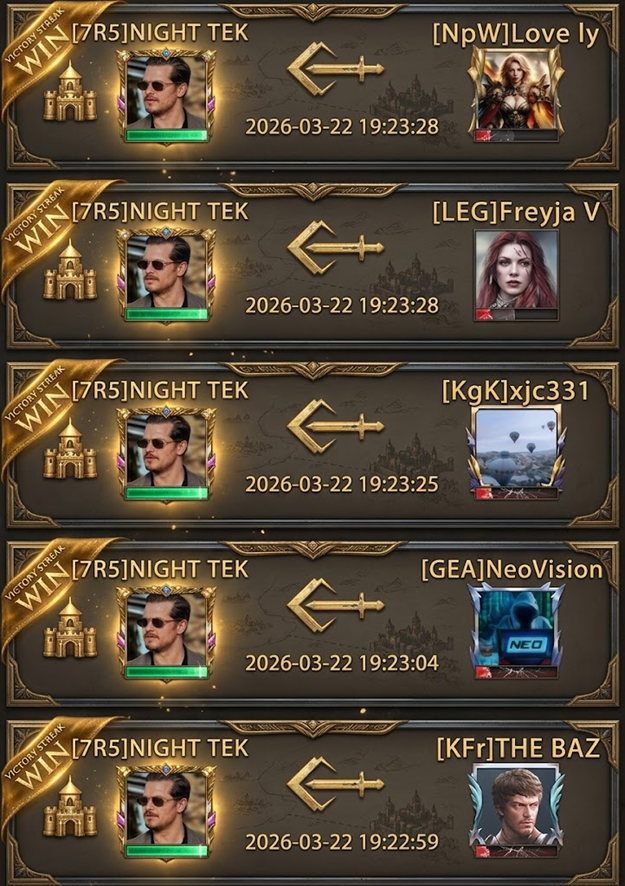Open the battle report timestamped 19:22:59
This screenshot has height=886, width=625.
click(x=312, y=802)
